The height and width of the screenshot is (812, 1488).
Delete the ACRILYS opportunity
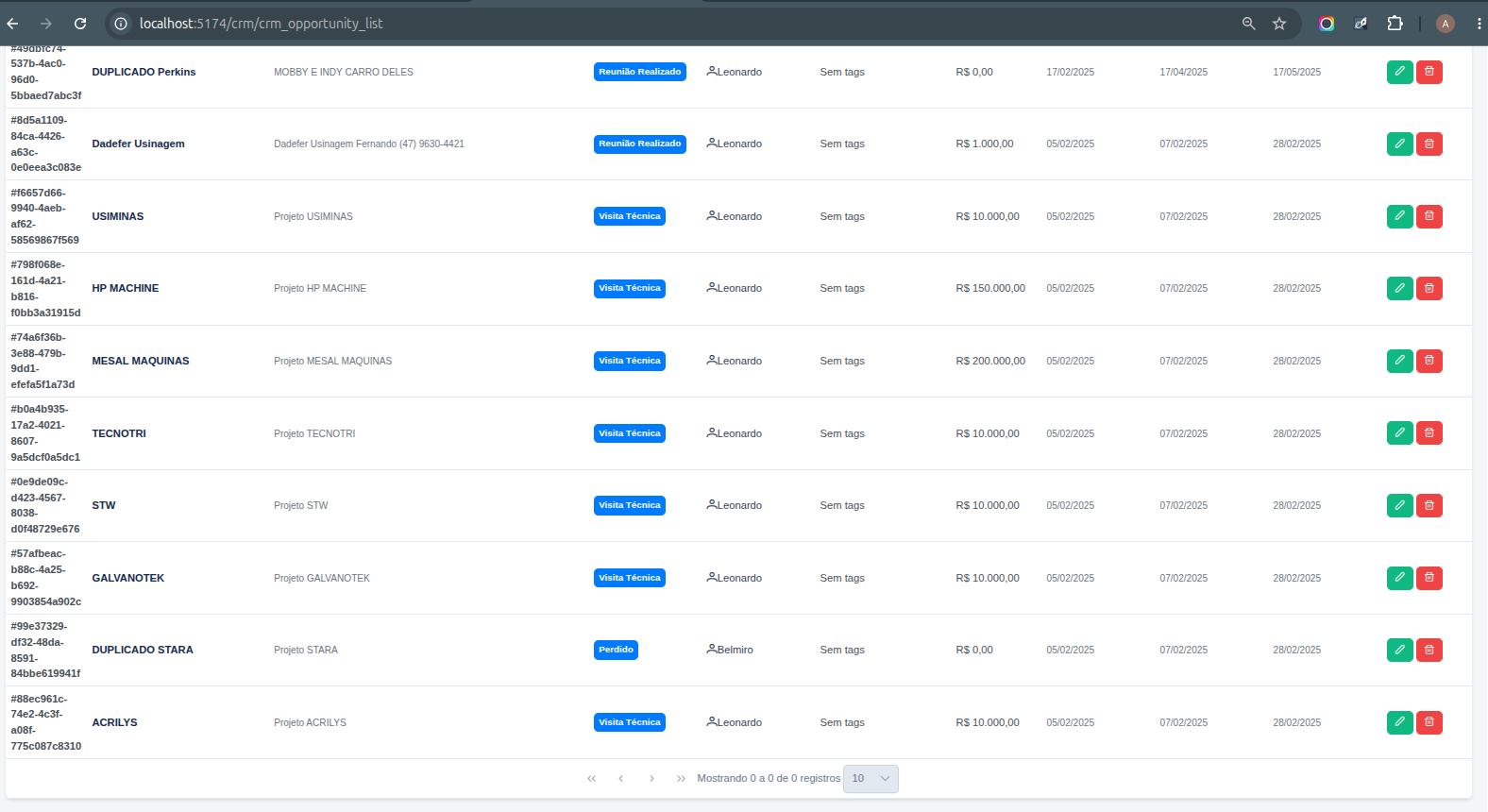point(1429,722)
